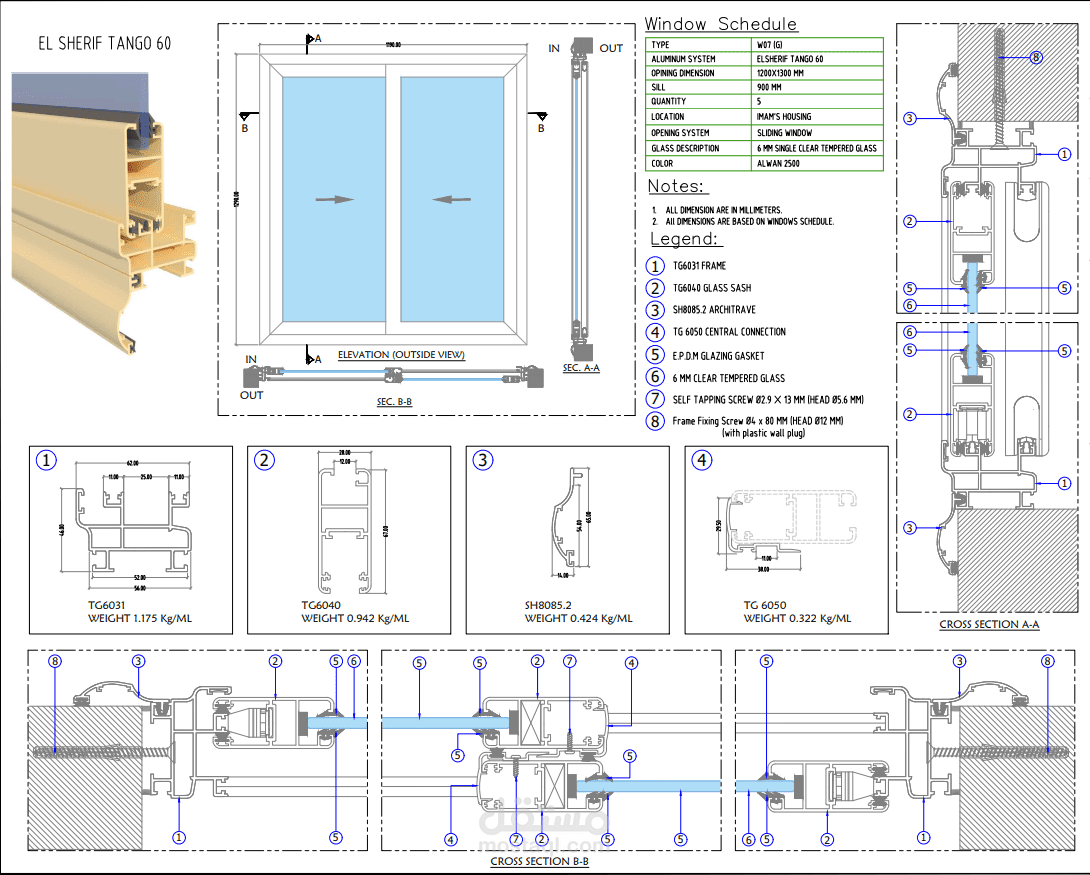
Task: Click callout 8 in Cross Section A-A
Action: 1036,57
